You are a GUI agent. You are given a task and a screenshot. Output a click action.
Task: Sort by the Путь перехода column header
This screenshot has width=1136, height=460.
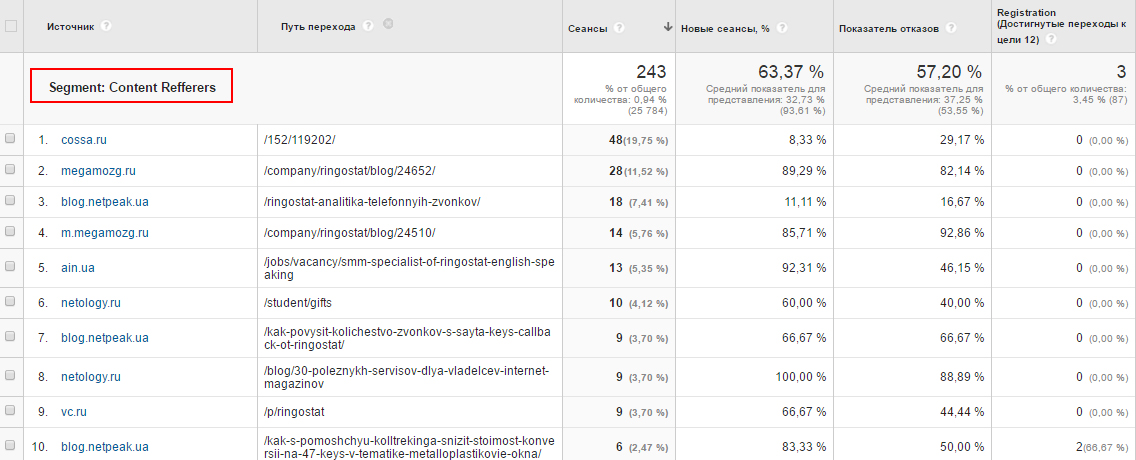pyautogui.click(x=318, y=26)
